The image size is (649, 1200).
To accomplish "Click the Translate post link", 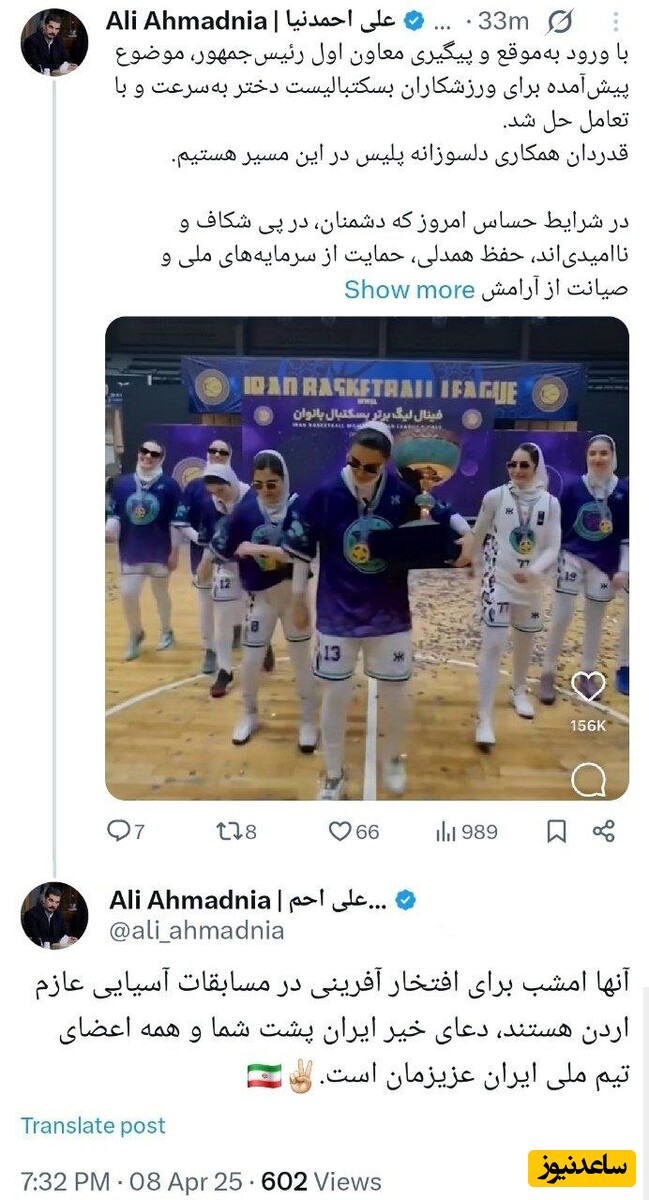I will (93, 1125).
